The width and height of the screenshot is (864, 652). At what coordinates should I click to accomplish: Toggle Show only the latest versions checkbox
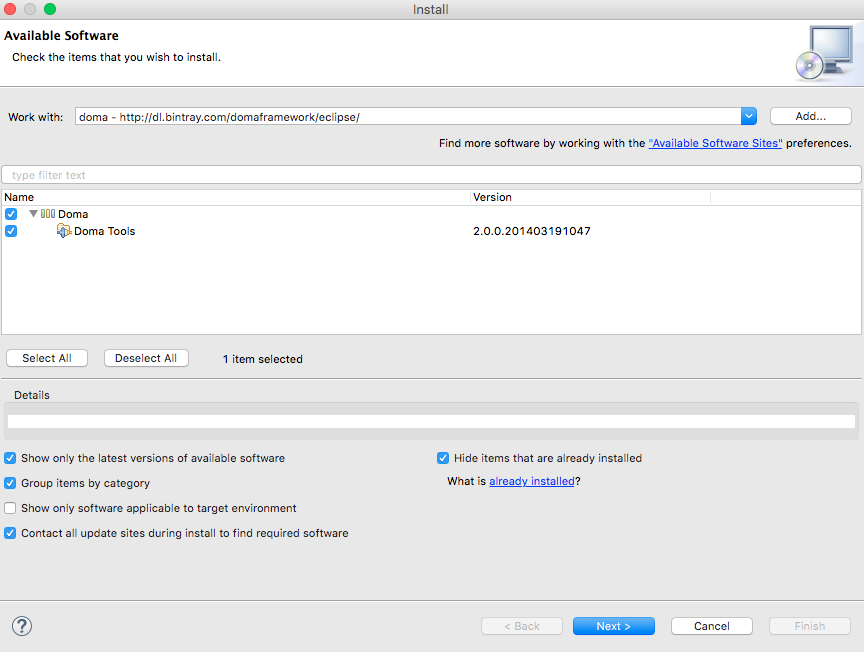pyautogui.click(x=10, y=458)
